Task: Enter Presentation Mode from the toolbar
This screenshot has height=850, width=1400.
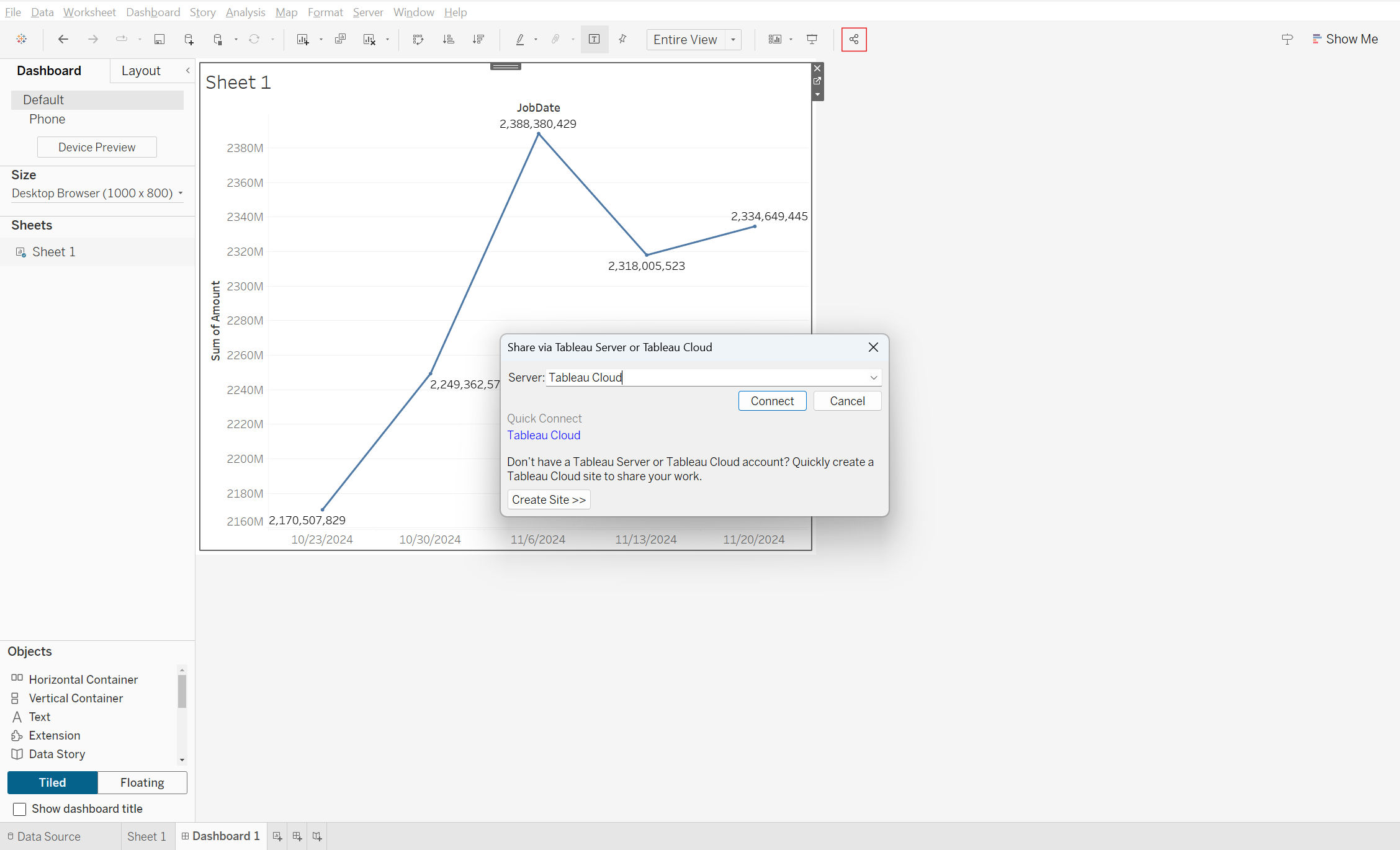Action: [812, 39]
